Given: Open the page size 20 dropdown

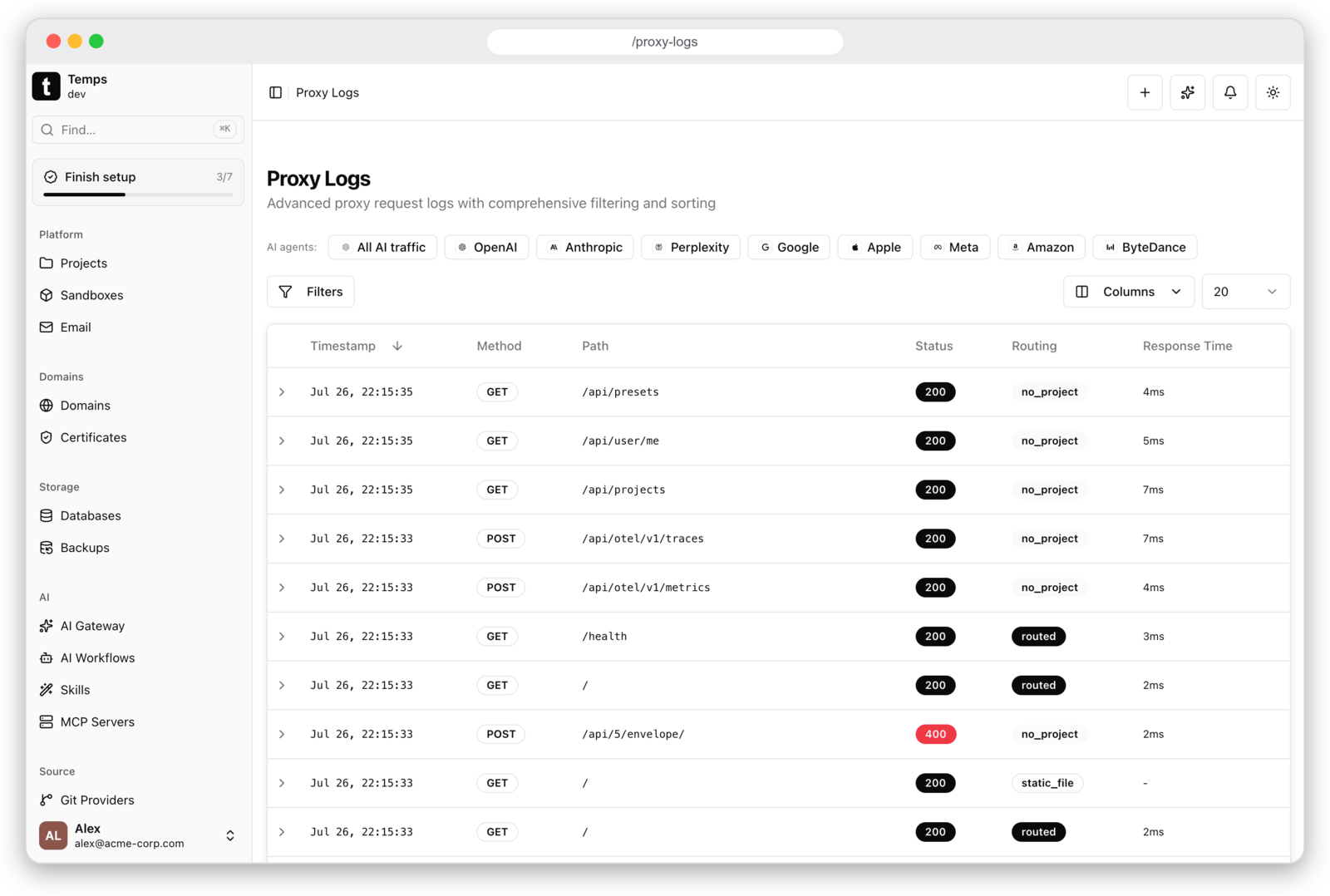Looking at the screenshot, I should 1246,292.
